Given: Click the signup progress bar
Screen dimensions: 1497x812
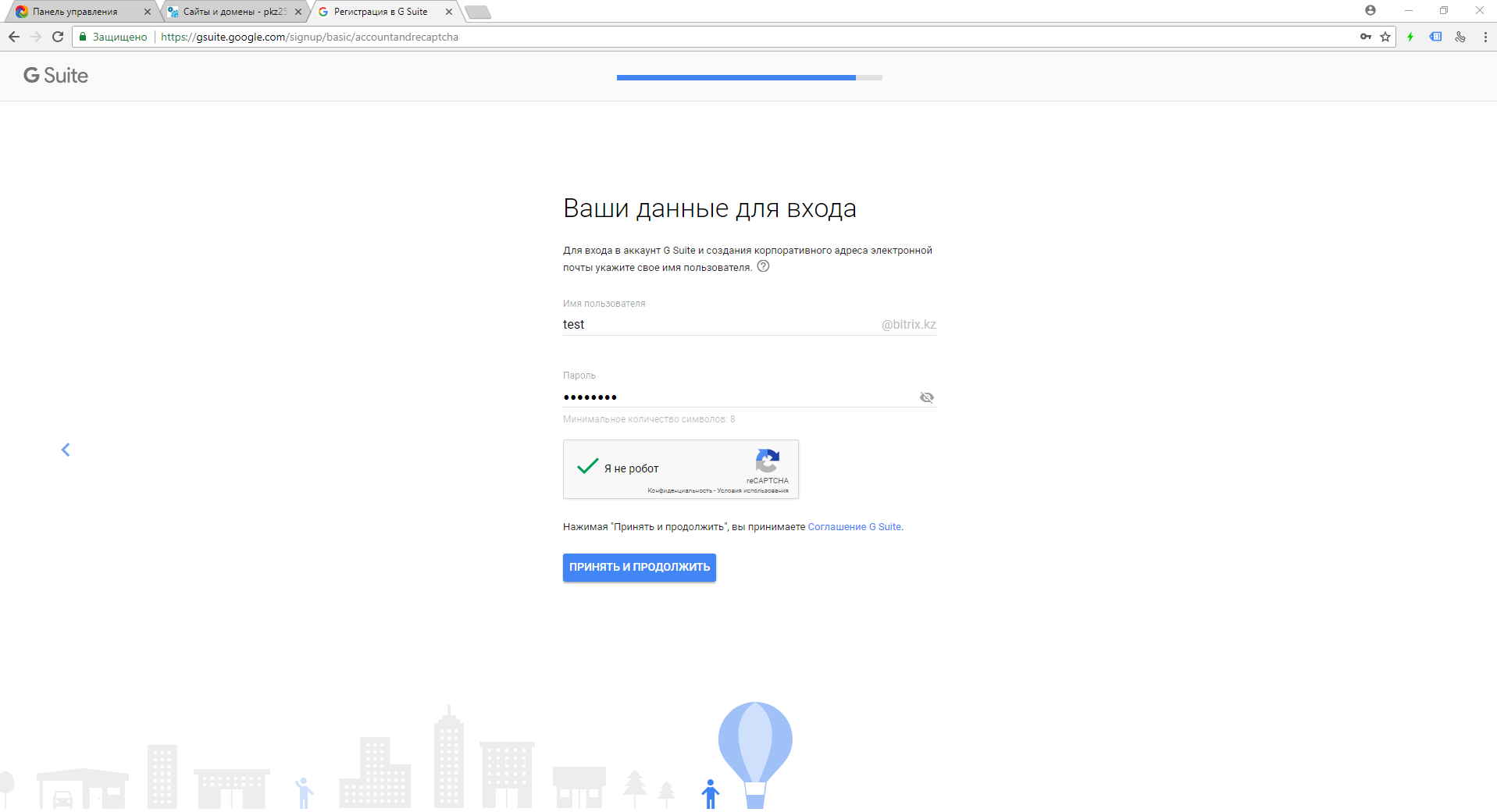Looking at the screenshot, I should pyautogui.click(x=750, y=77).
